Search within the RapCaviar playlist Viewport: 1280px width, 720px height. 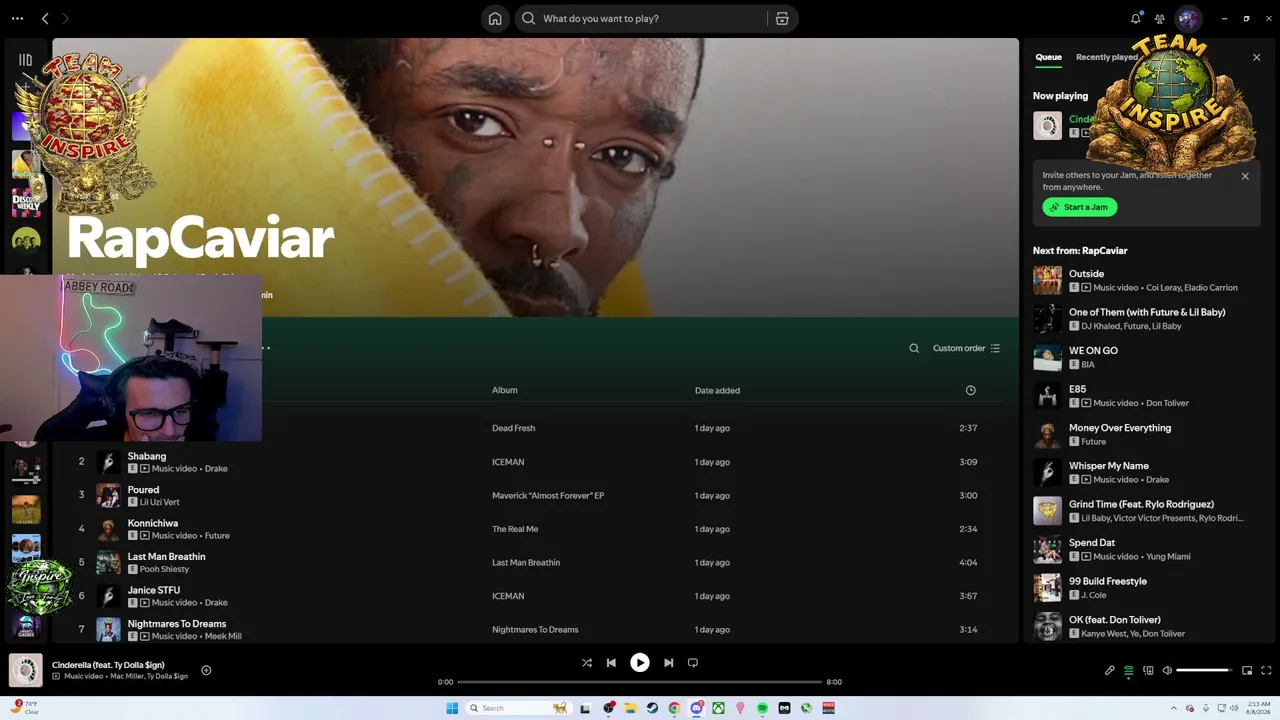(914, 348)
